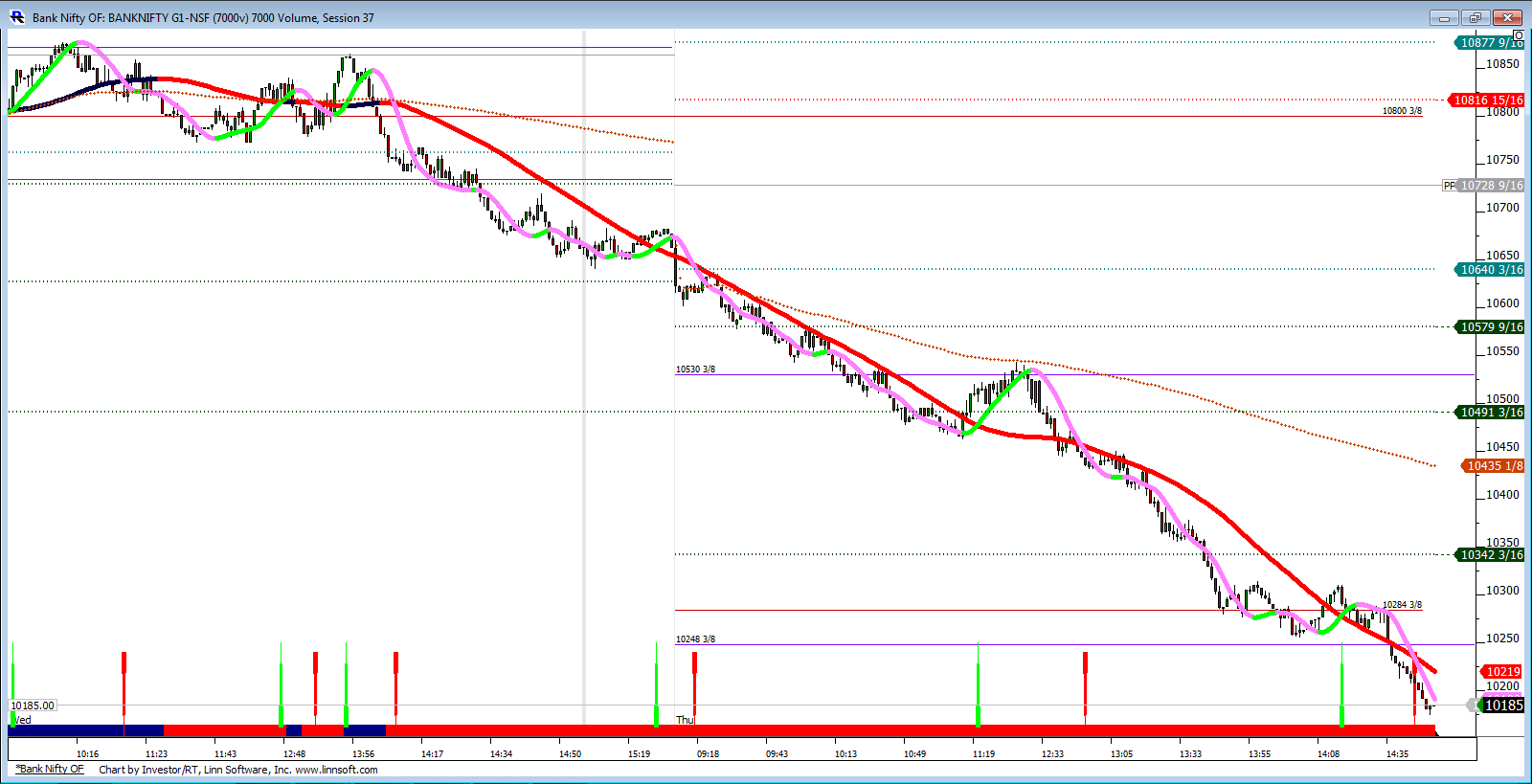Click the 12:48 time axis label
Screen dimensions: 1532x784
pos(294,753)
